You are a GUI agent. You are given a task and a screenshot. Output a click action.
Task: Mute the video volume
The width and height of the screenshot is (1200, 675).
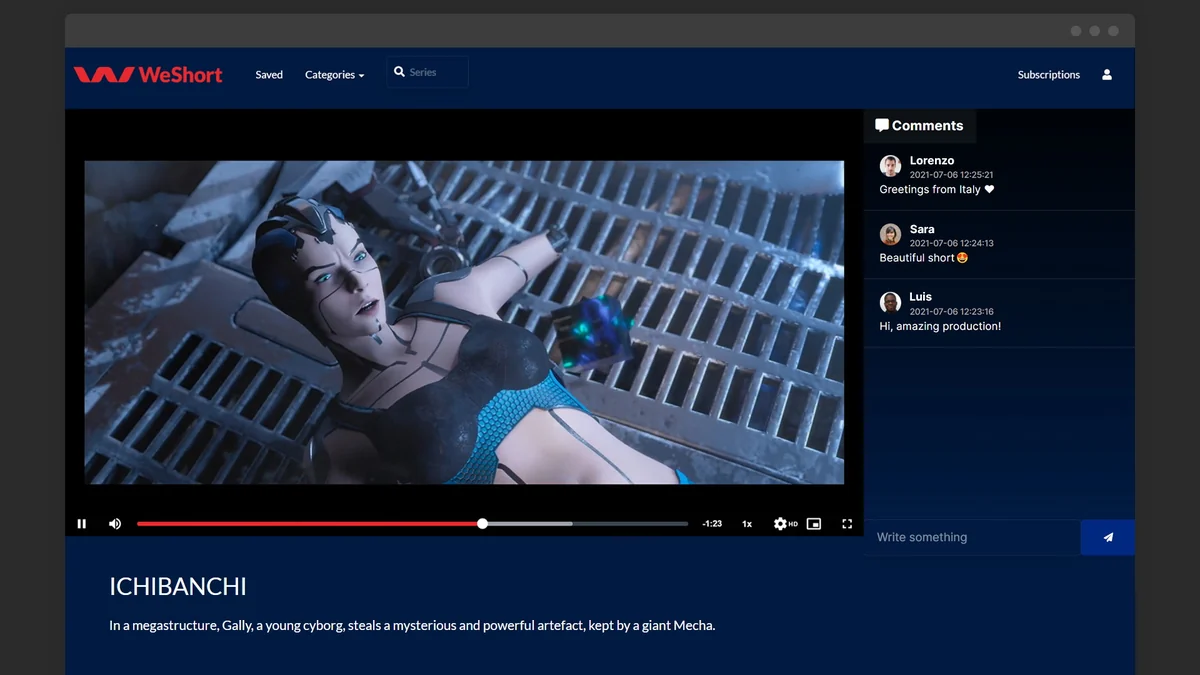(x=115, y=523)
